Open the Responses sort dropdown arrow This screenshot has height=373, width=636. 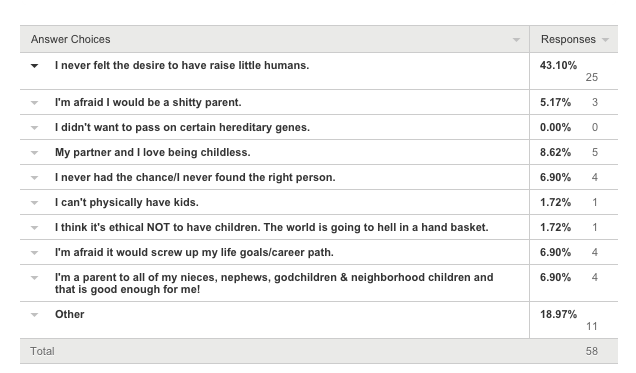(x=605, y=40)
